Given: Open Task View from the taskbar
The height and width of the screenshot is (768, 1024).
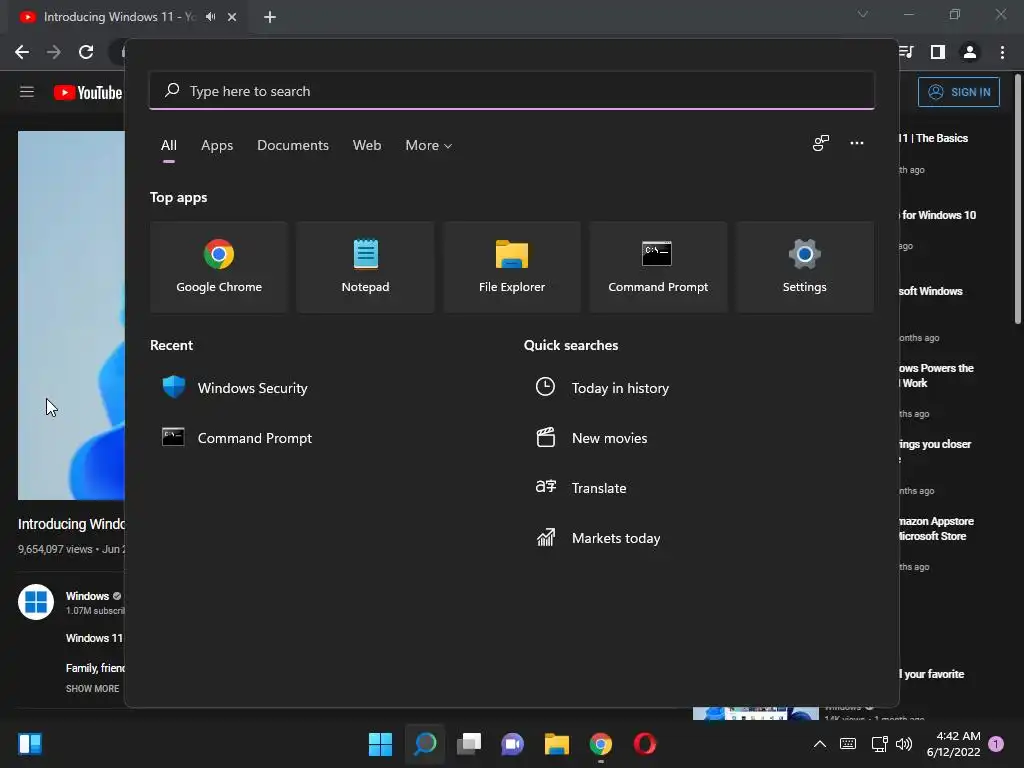Looking at the screenshot, I should point(468,744).
